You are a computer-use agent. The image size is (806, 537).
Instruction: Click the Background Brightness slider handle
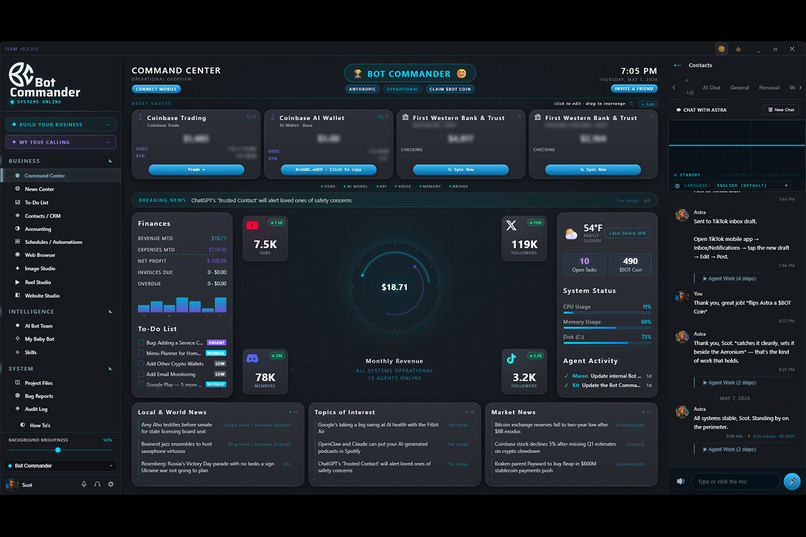[x=58, y=450]
